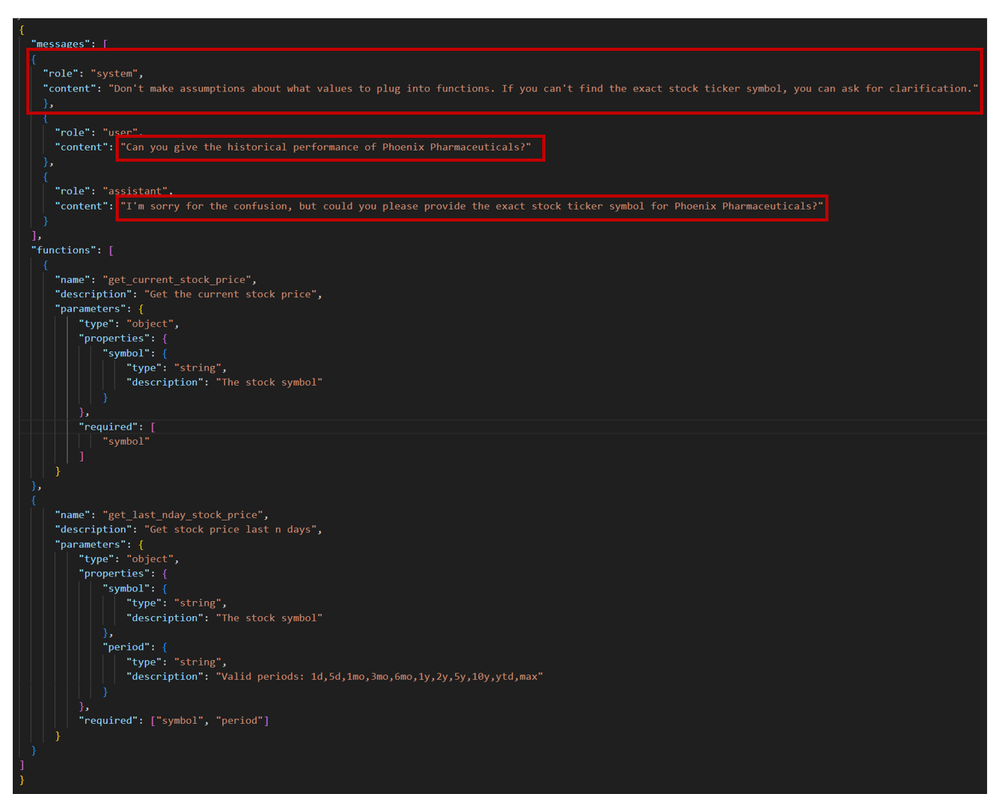Click the opening curly brace on the first line
This screenshot has height=805, width=999.
click(22, 29)
